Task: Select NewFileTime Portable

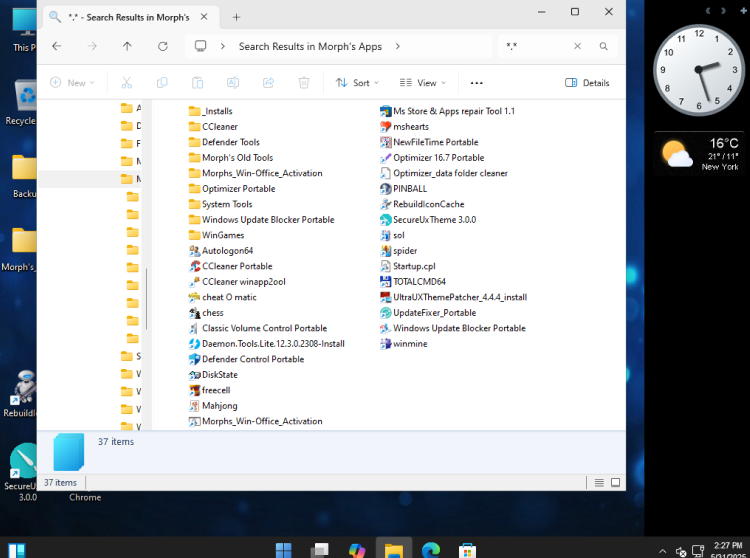Action: (430, 142)
